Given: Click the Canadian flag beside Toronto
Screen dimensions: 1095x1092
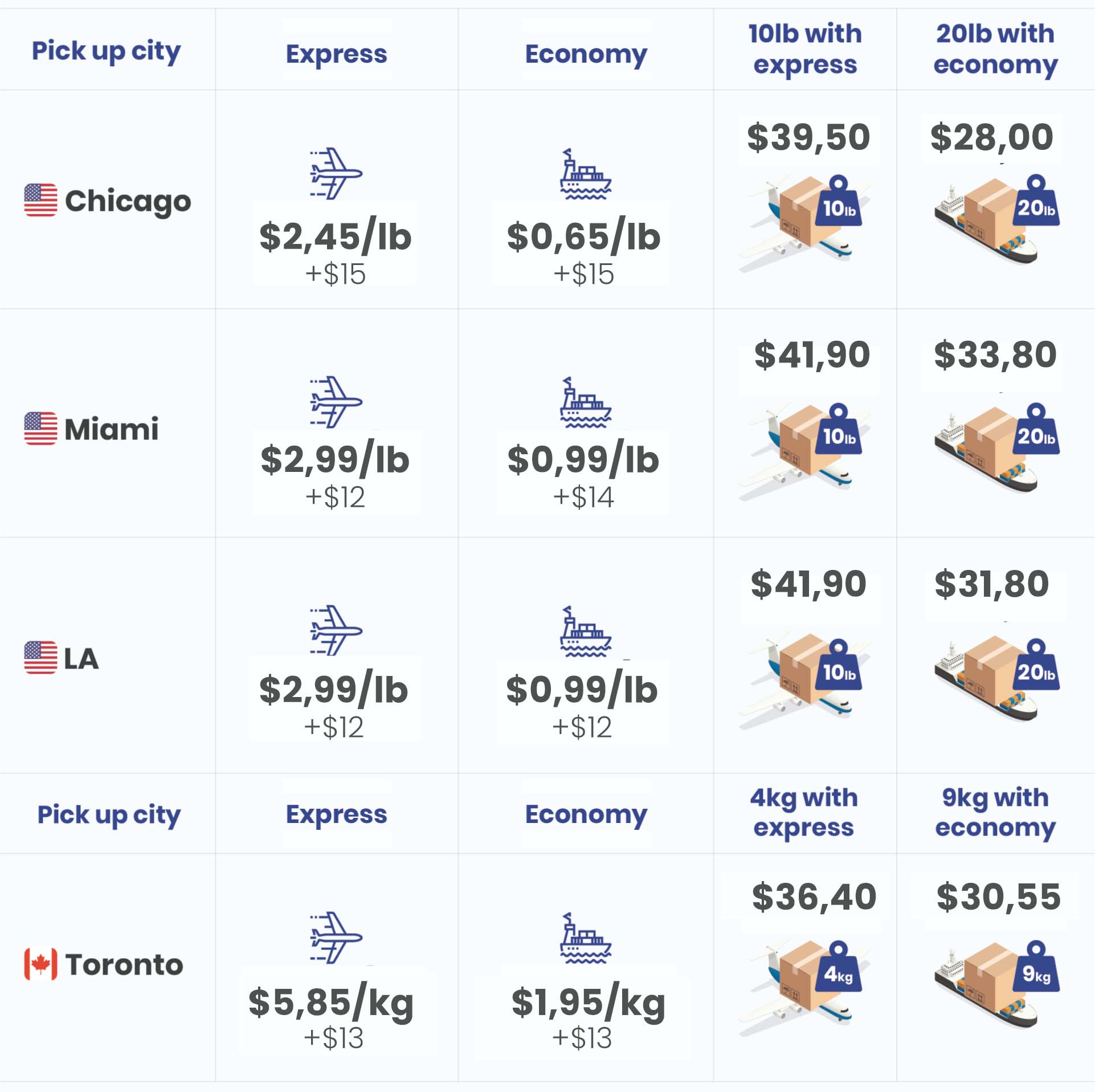Looking at the screenshot, I should (40, 964).
